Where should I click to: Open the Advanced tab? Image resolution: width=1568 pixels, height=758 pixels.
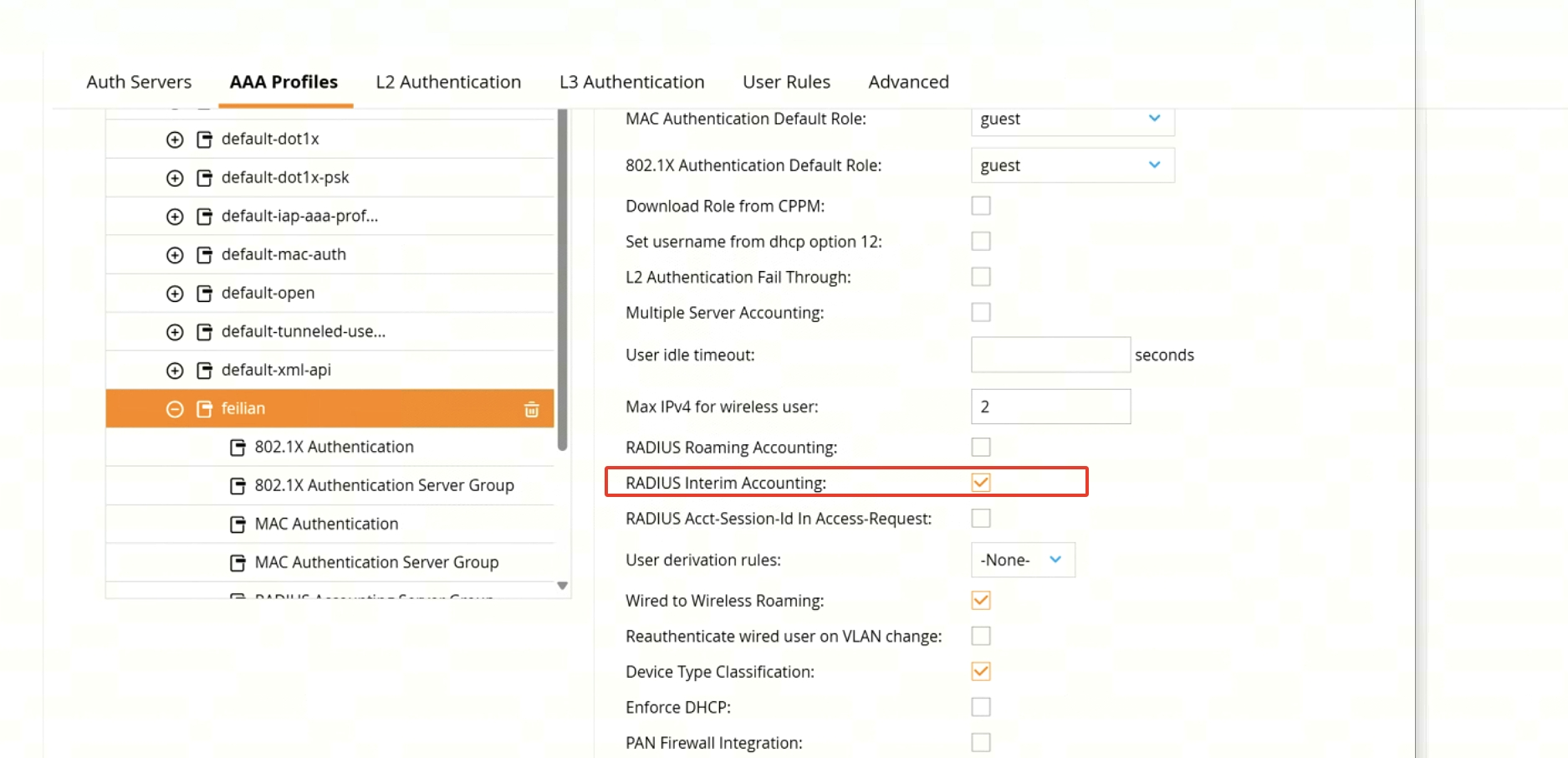click(x=909, y=82)
